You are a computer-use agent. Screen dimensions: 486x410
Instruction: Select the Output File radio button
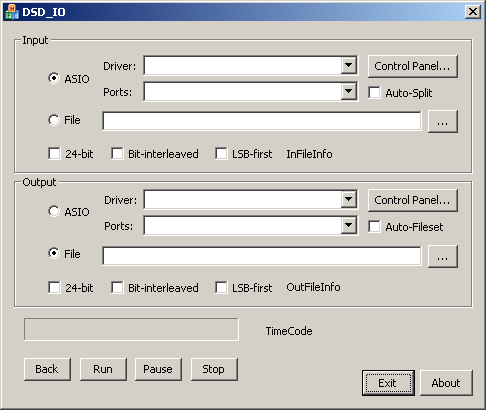54,253
